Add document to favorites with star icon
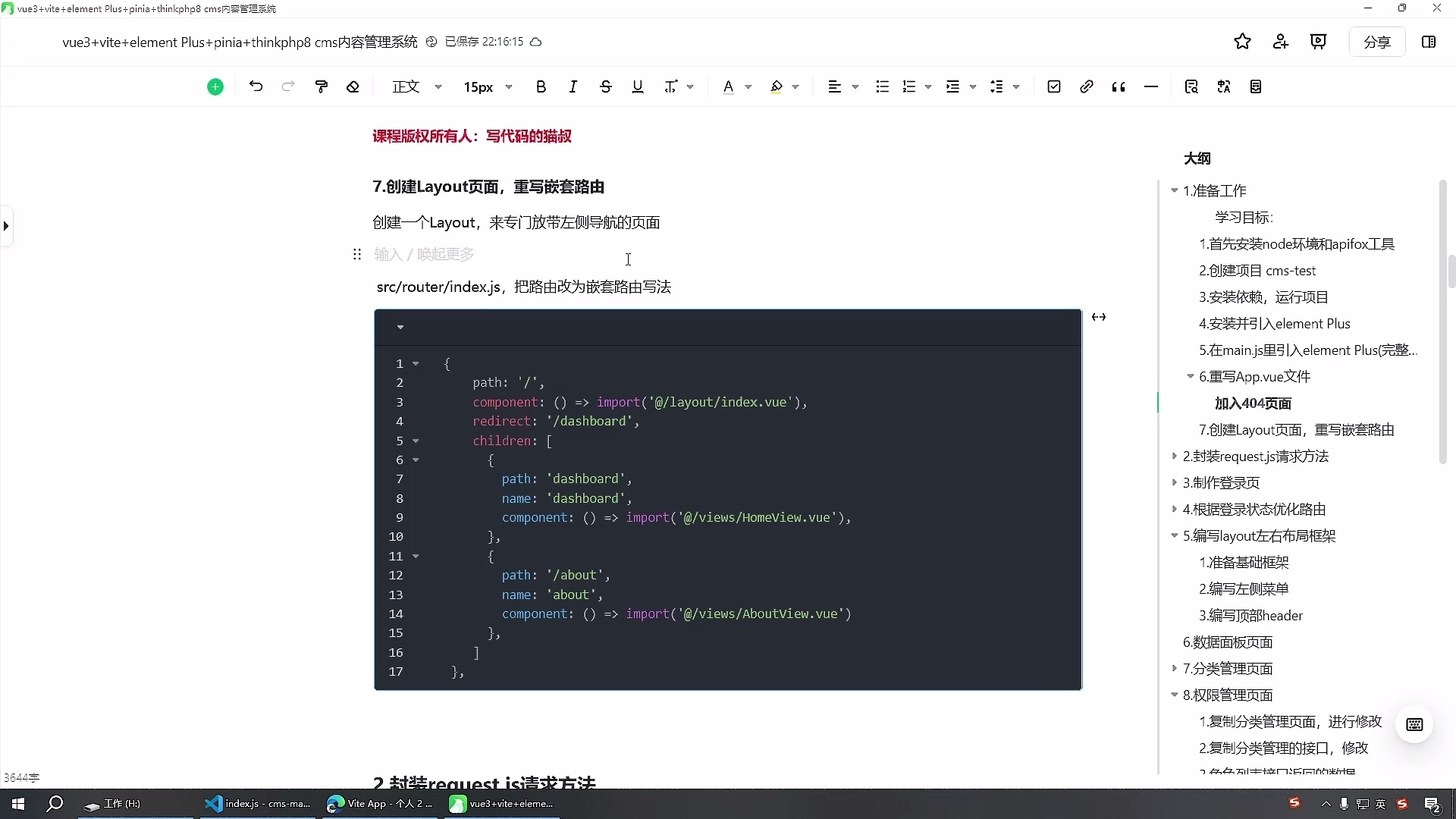 click(x=1242, y=42)
